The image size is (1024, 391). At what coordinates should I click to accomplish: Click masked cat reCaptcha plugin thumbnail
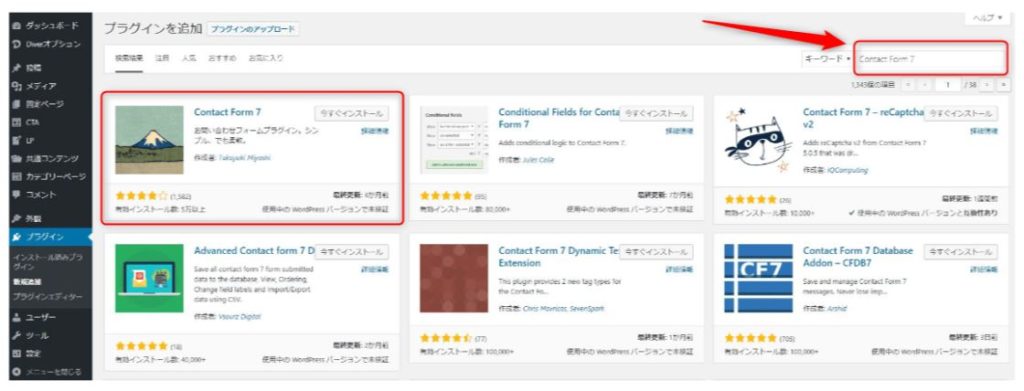click(x=758, y=140)
